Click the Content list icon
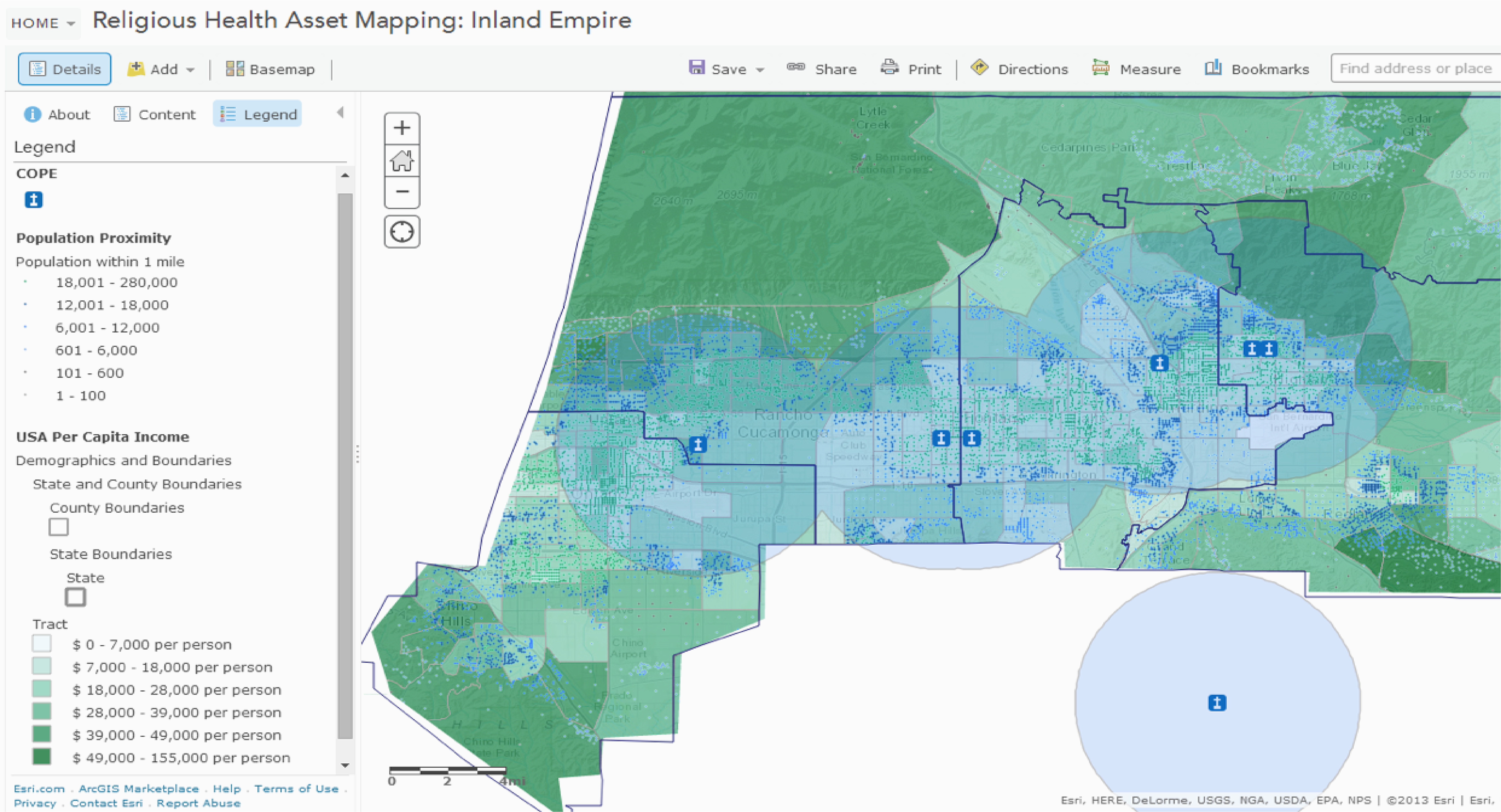The height and width of the screenshot is (812, 1501). click(x=122, y=114)
